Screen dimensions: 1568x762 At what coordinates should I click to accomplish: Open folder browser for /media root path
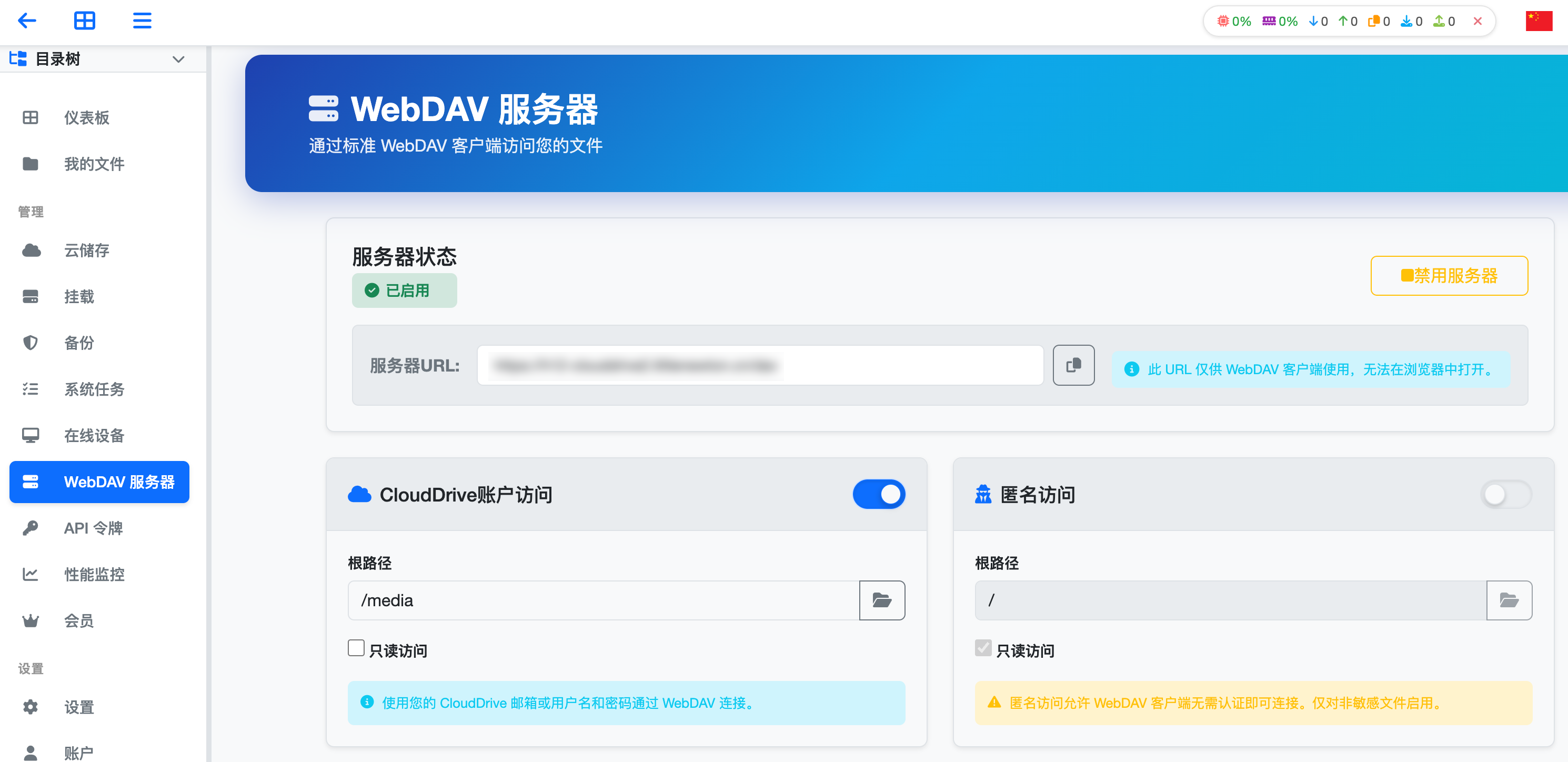(x=882, y=600)
